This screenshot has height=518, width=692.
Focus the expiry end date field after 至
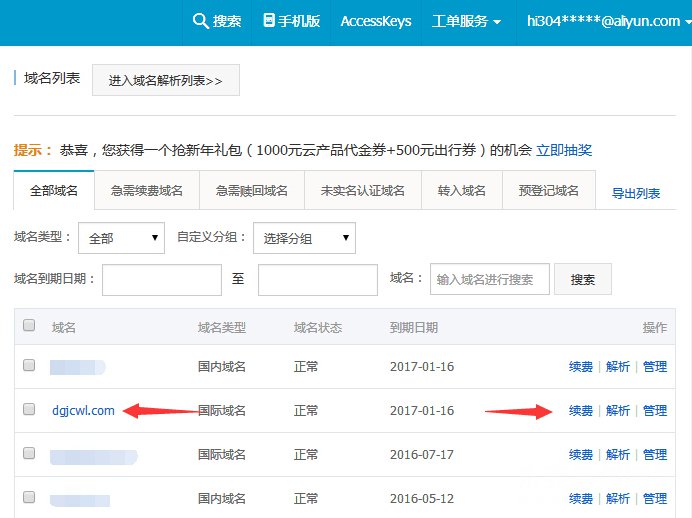pyautogui.click(x=318, y=280)
